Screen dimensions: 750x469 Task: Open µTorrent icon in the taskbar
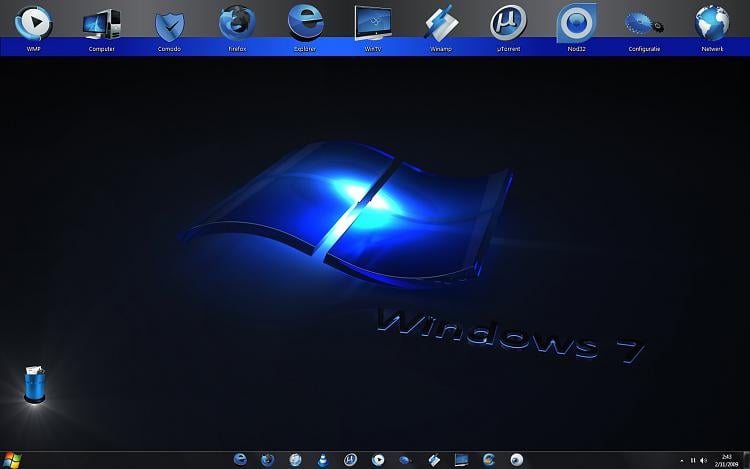point(350,460)
